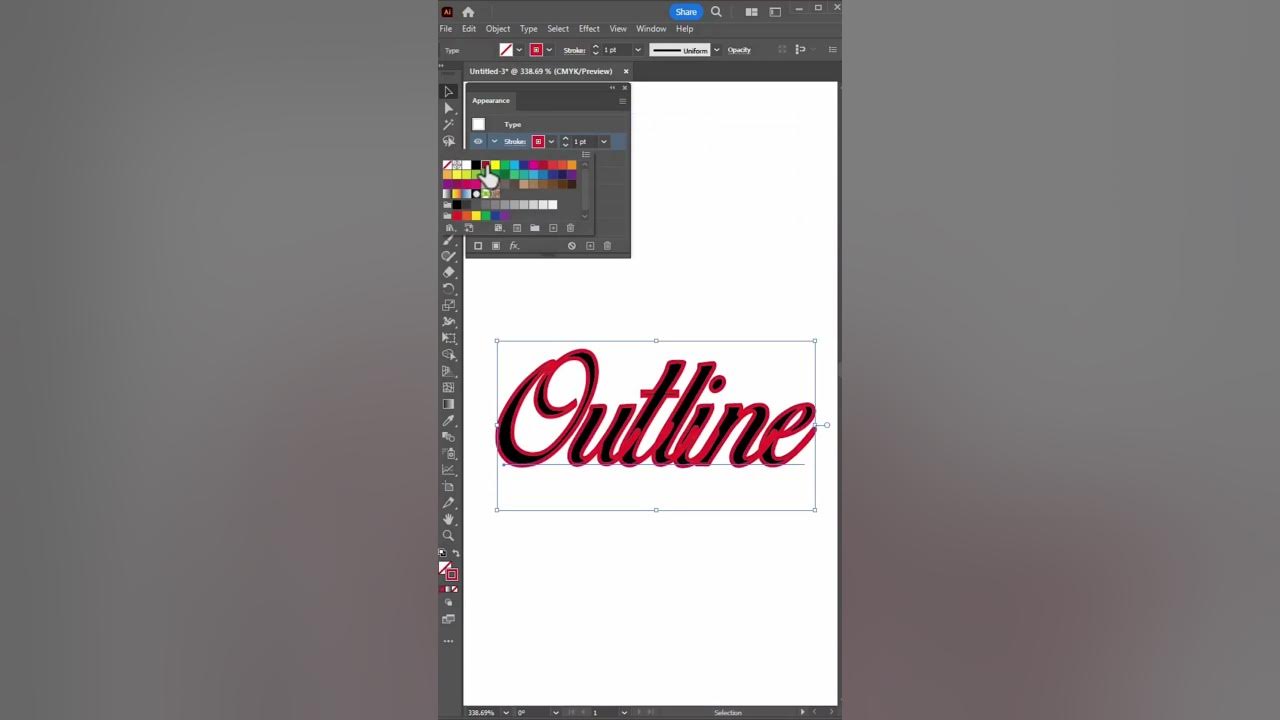Select the Shape Builder tool

coord(448,354)
